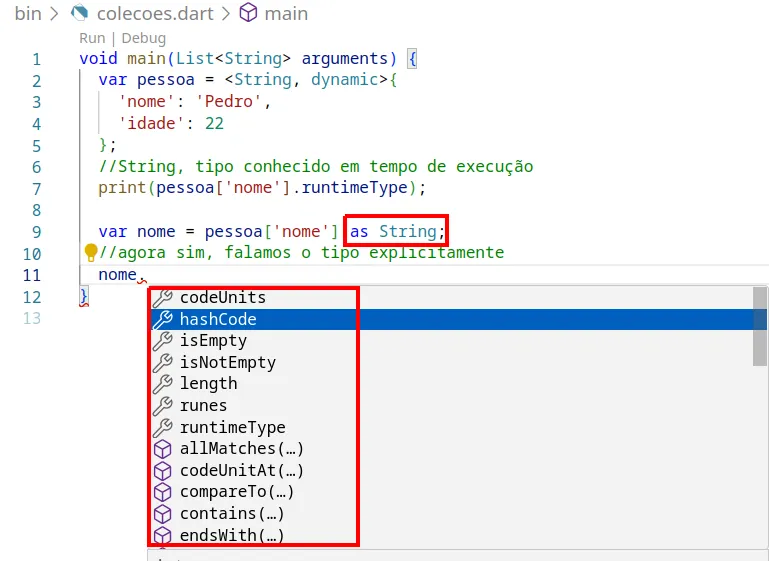Screen dimensions: 769x561
Task: Click closing brace on line 12
Action: (x=84, y=297)
